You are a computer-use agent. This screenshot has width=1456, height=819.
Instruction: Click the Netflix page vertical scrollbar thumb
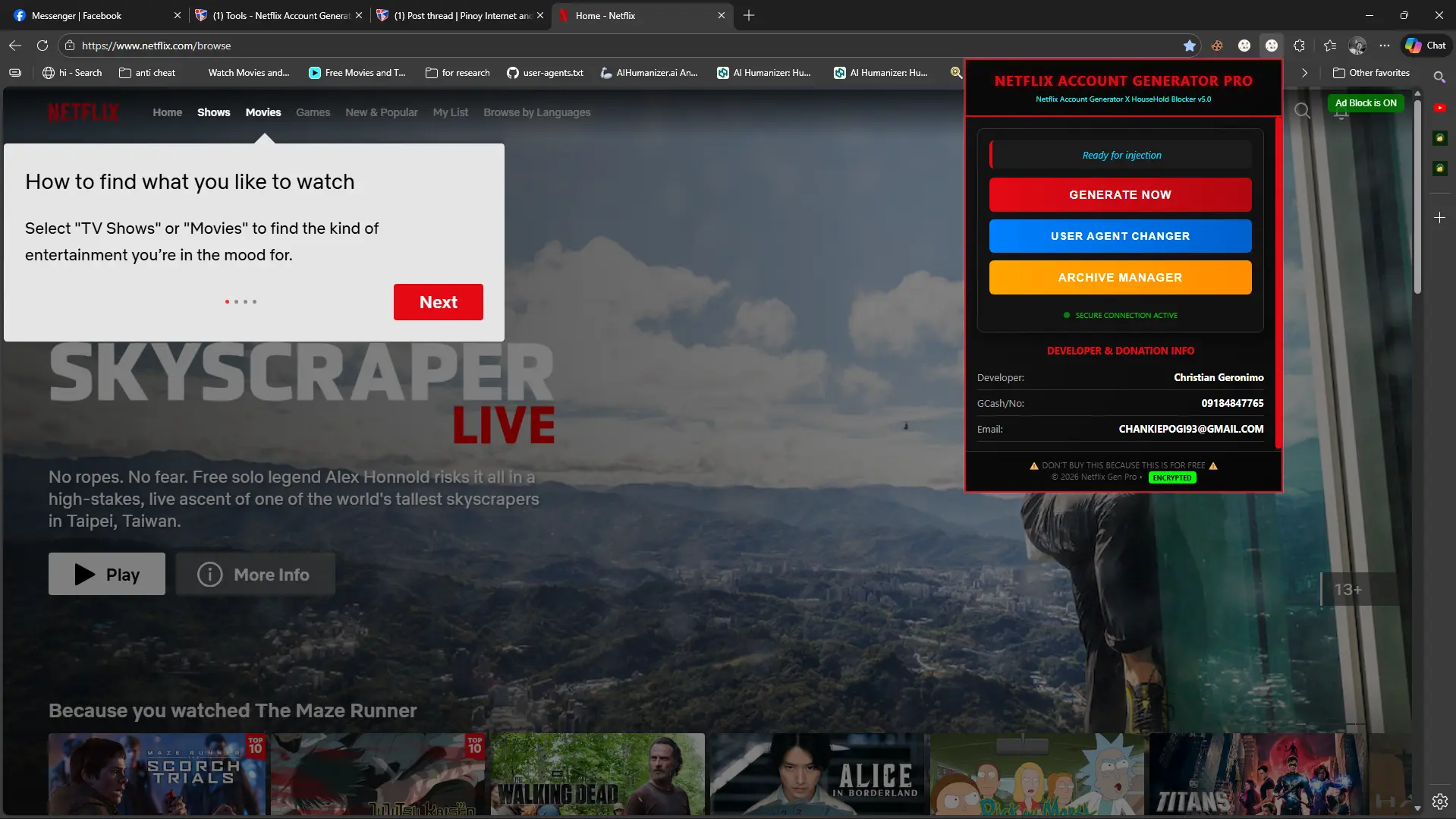(1417, 197)
